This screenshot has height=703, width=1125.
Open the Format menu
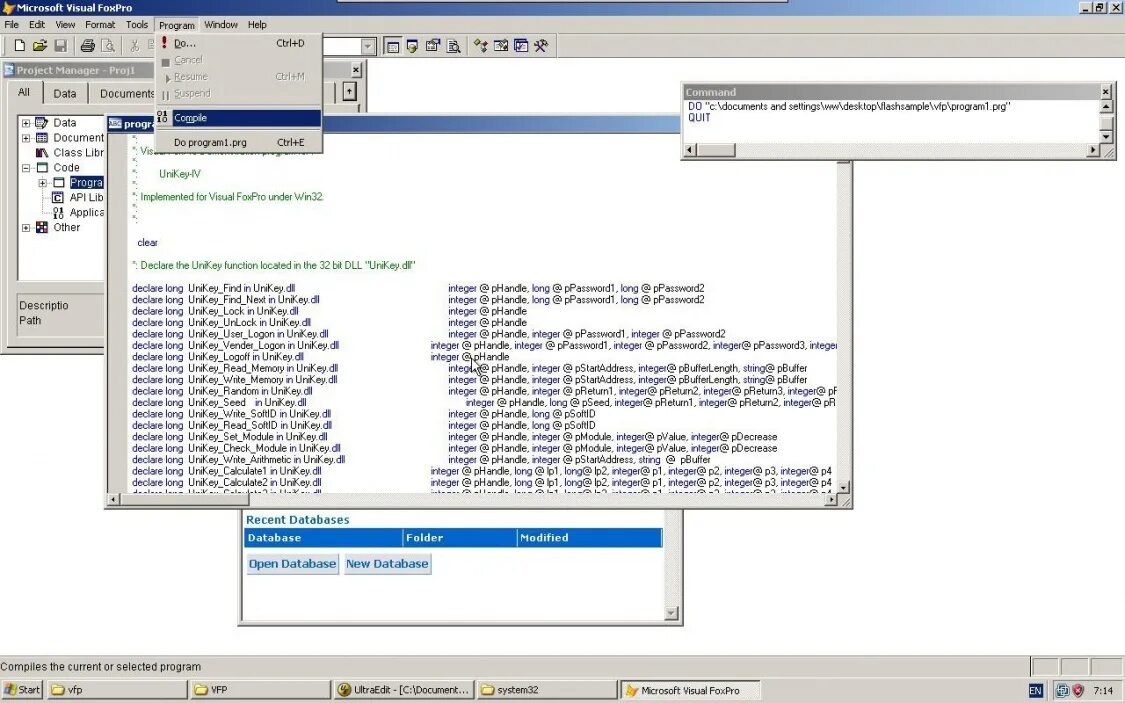100,24
